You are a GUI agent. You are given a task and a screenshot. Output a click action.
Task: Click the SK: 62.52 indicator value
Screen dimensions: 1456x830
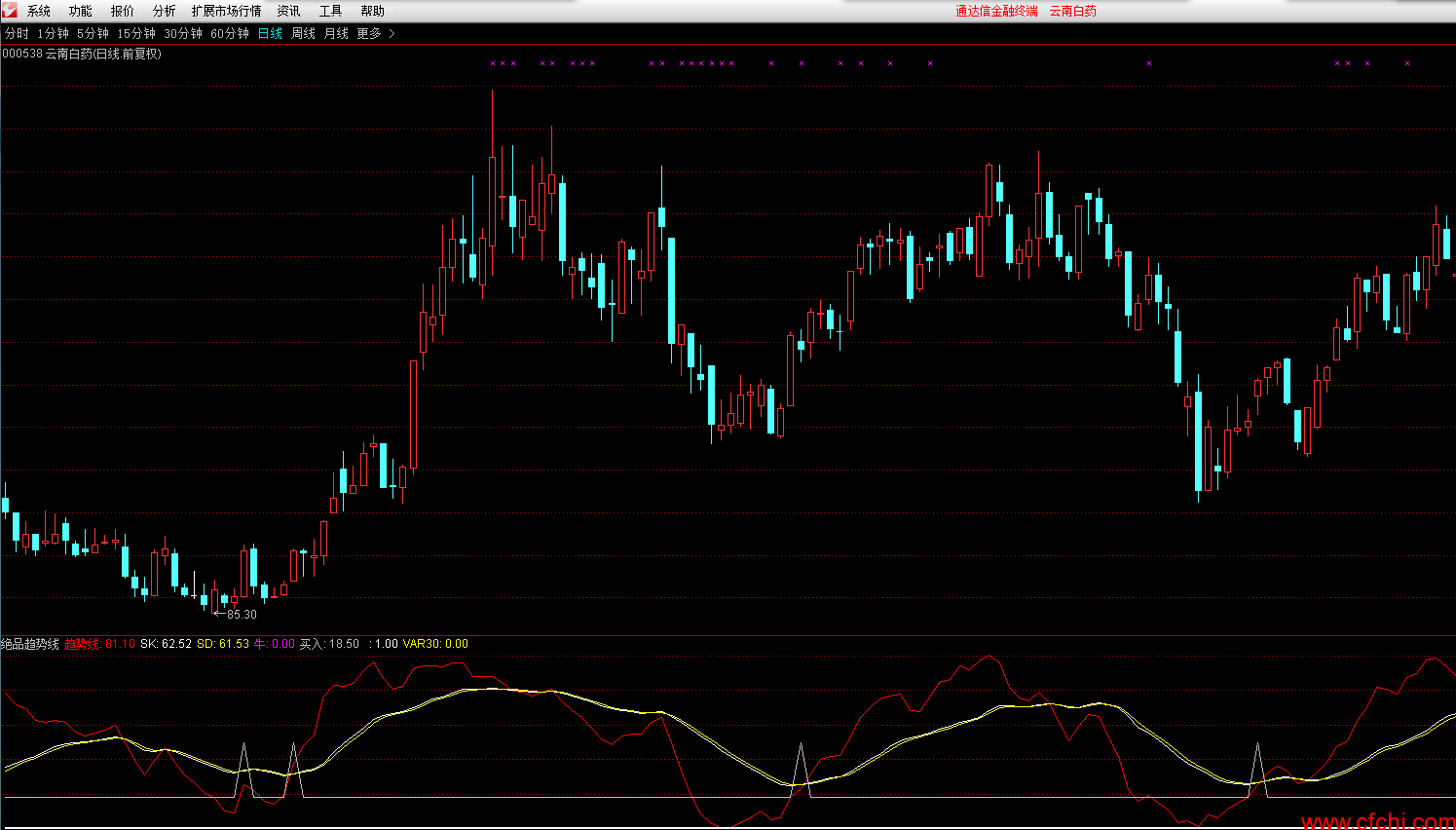[x=166, y=644]
